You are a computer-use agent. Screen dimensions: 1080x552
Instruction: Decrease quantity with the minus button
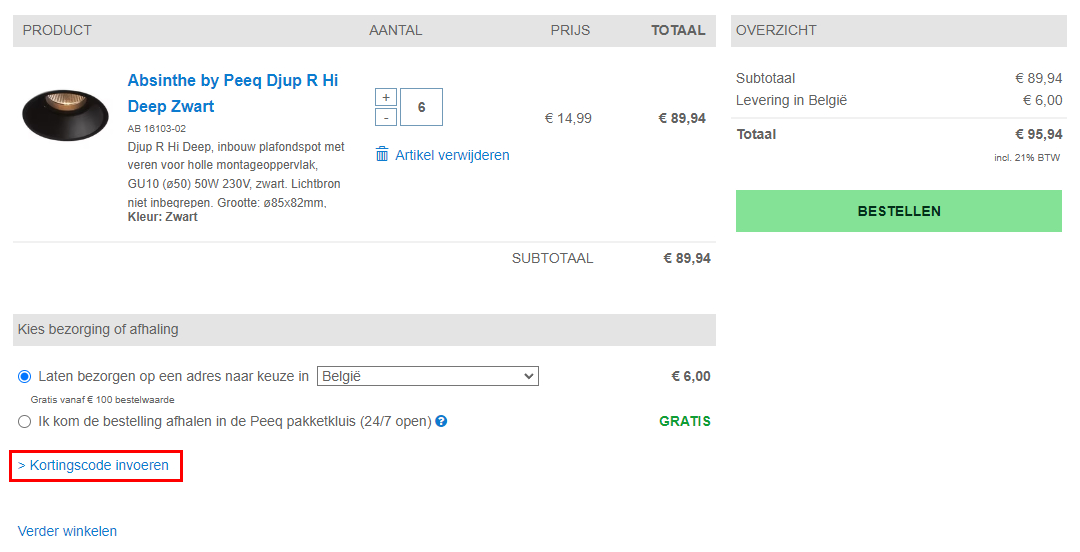pos(386,118)
